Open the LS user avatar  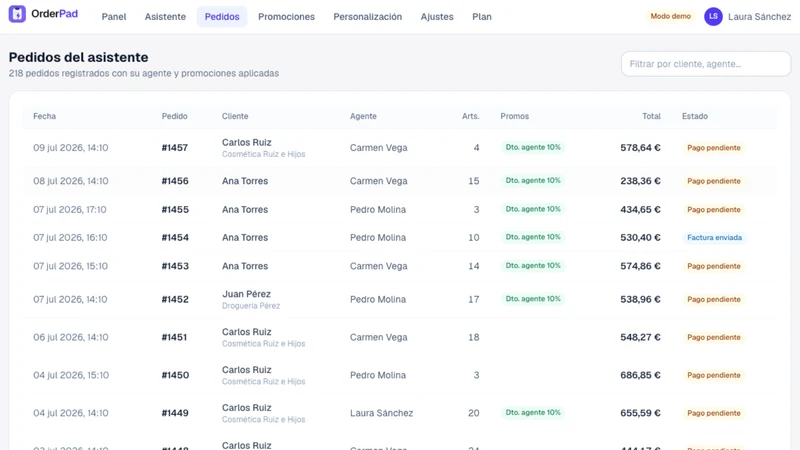tap(713, 17)
